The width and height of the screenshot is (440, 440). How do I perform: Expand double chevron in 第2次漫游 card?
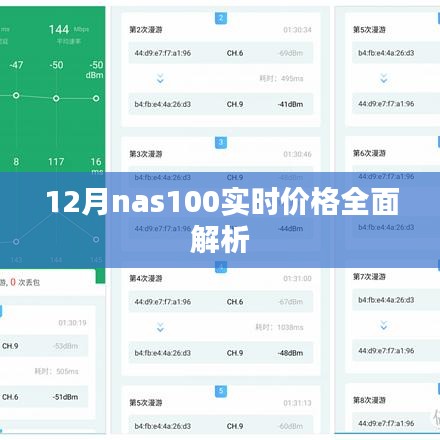point(160,79)
